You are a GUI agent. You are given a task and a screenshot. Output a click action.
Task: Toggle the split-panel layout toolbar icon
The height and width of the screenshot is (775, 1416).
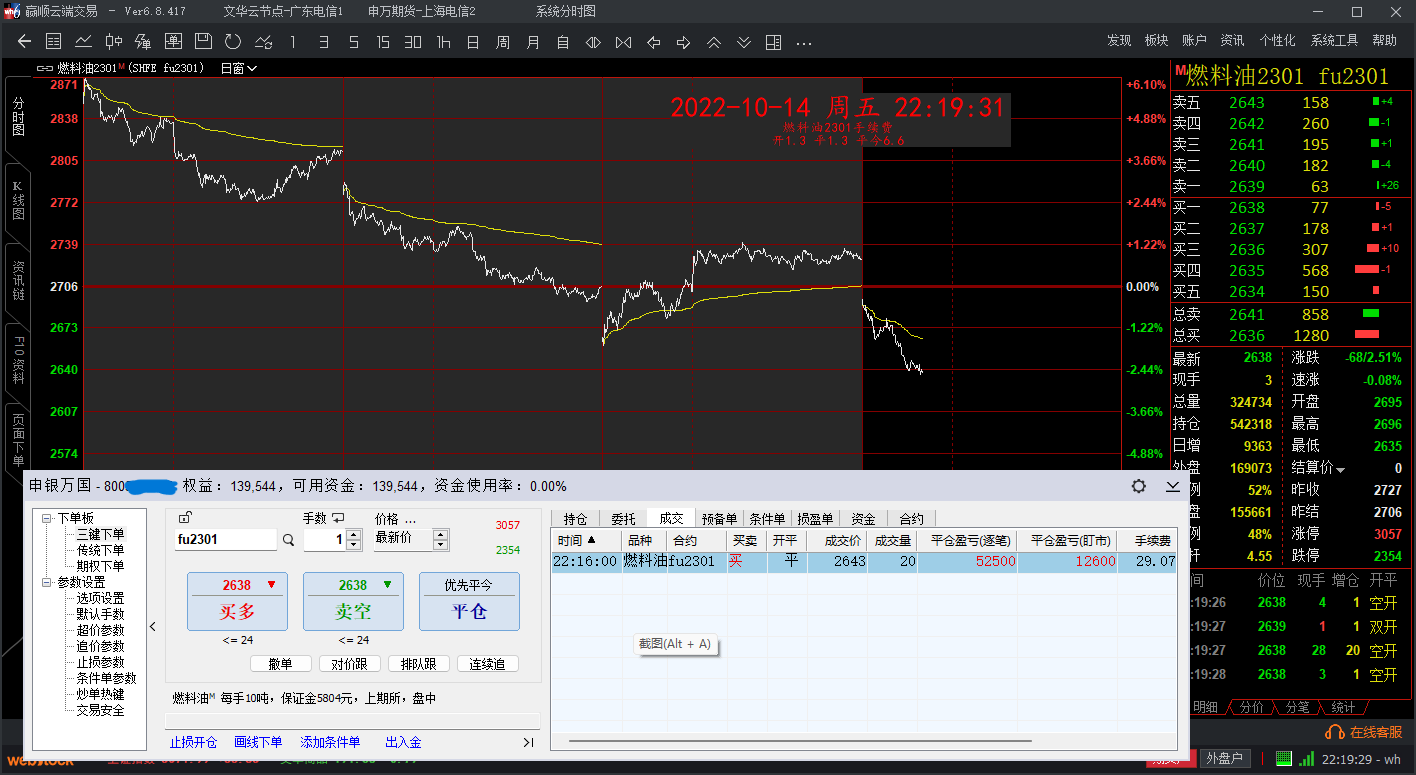(x=773, y=42)
